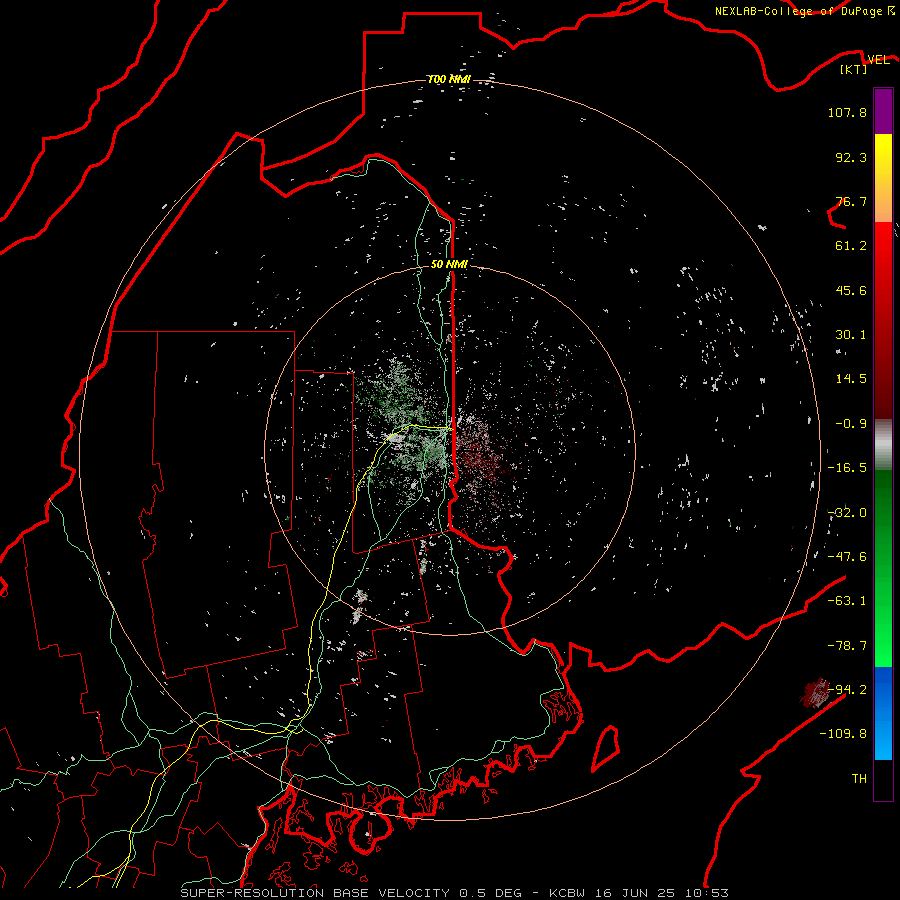900x900 pixels.
Task: Select the -0.9 scale value
Action: tap(851, 424)
